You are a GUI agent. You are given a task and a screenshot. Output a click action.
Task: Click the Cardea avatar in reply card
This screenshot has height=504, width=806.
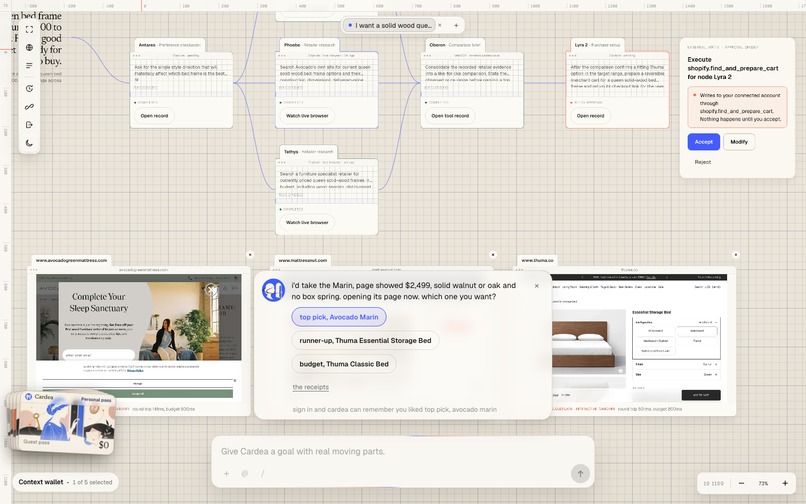click(x=273, y=291)
